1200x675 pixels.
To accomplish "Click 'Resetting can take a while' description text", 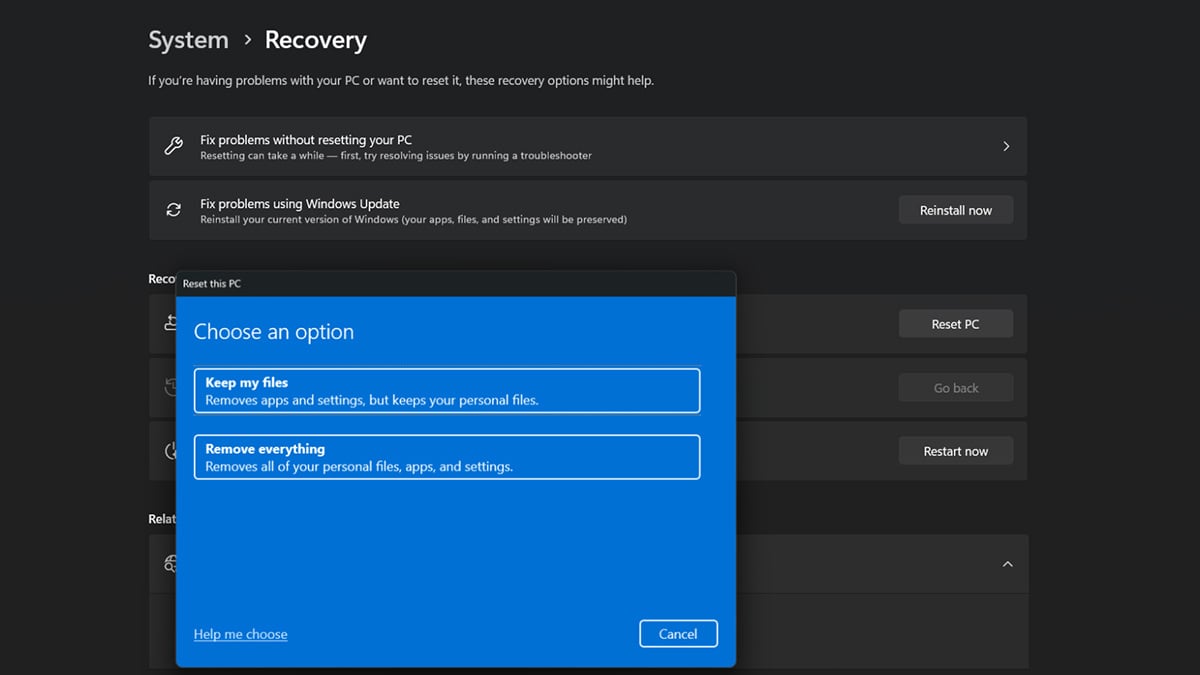I will click(x=396, y=156).
